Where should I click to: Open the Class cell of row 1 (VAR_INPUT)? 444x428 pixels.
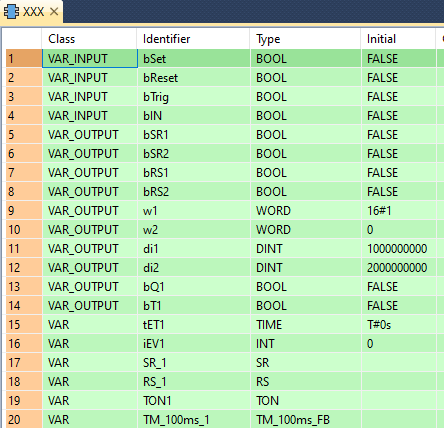click(x=90, y=59)
